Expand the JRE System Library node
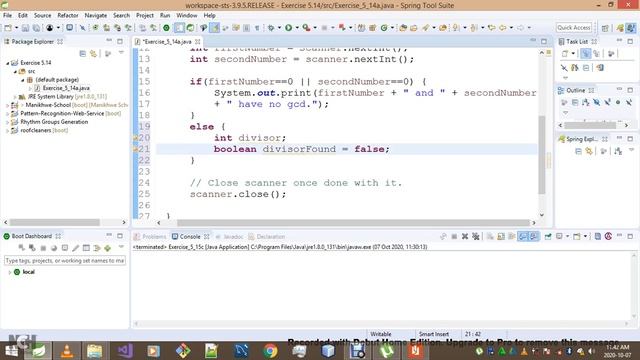The image size is (640, 360). pyautogui.click(x=16, y=97)
